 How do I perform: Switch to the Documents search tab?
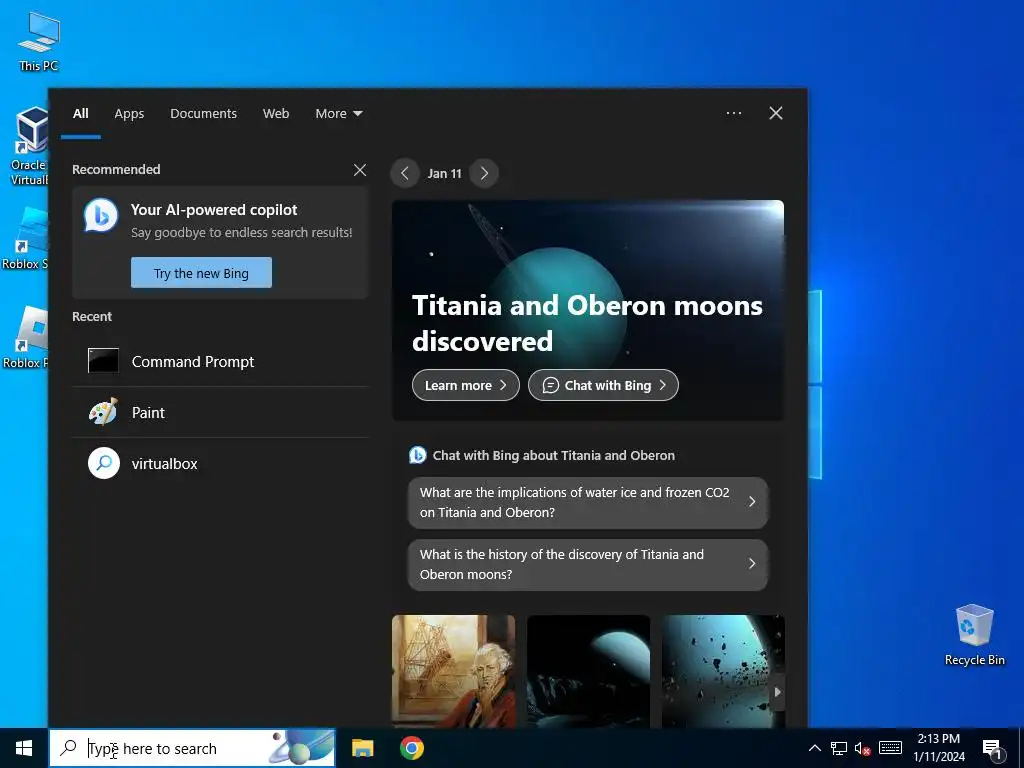(x=204, y=114)
